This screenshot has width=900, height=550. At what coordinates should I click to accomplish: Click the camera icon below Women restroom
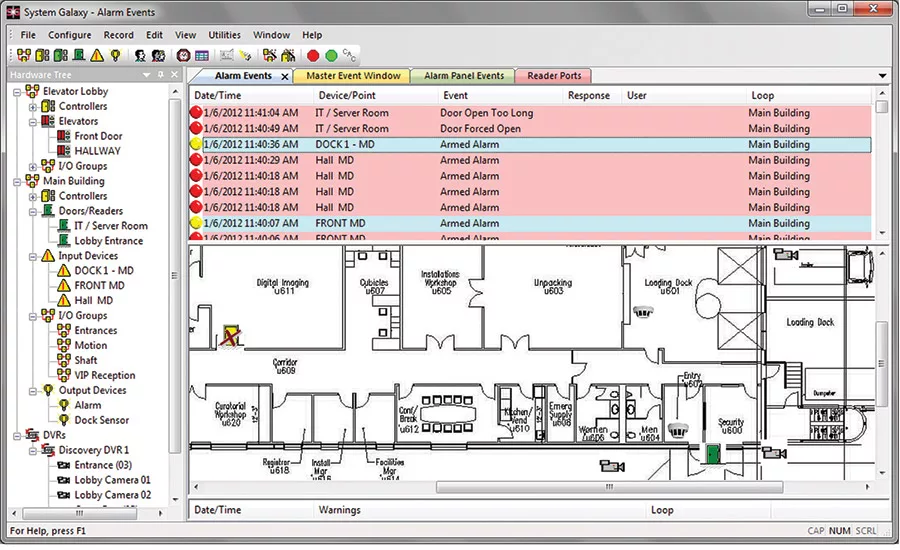(x=612, y=466)
